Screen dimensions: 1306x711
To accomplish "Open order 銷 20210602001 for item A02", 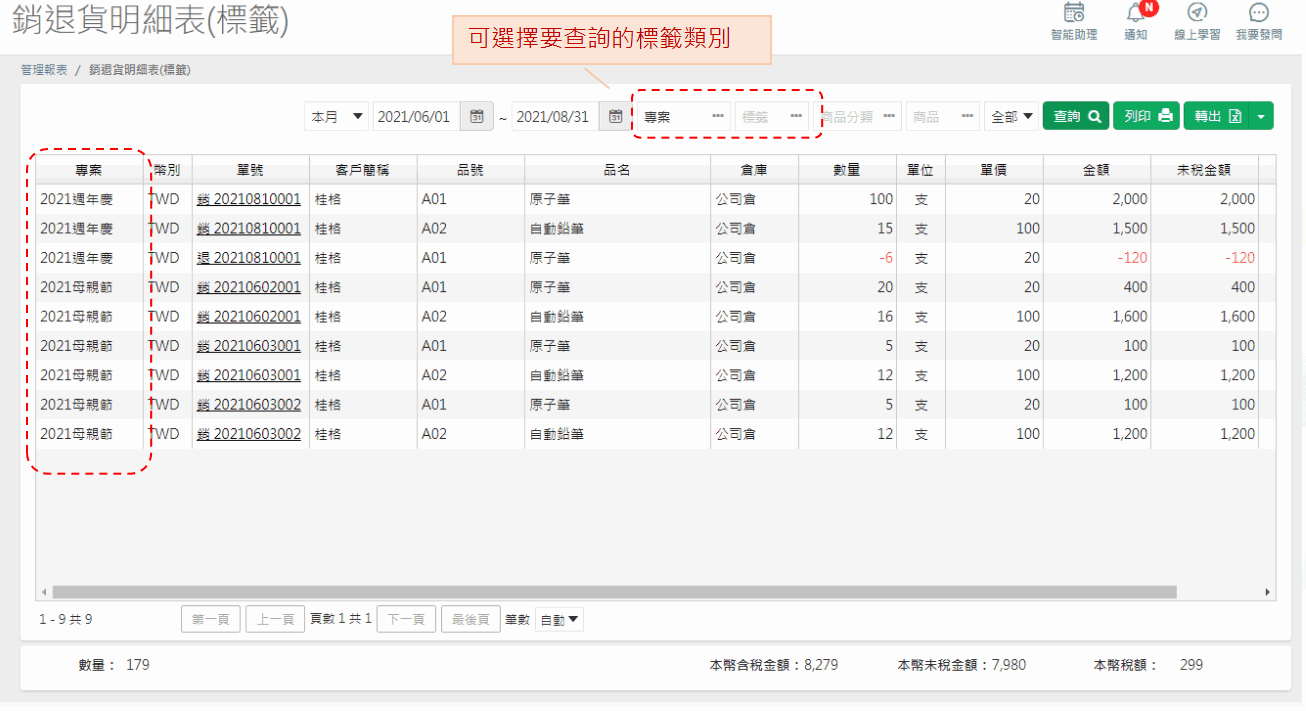I will (x=249, y=317).
